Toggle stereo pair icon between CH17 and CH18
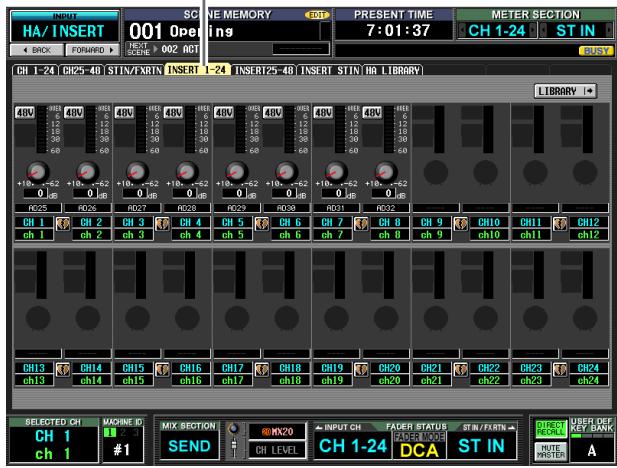The height and width of the screenshot is (468, 617). (262, 370)
